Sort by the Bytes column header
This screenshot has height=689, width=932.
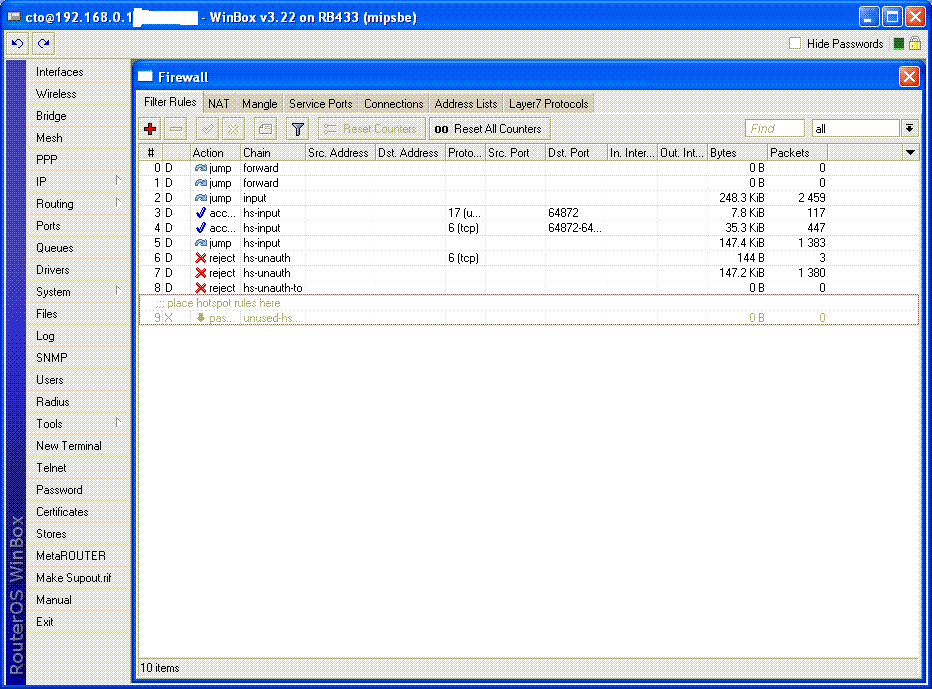pos(737,153)
